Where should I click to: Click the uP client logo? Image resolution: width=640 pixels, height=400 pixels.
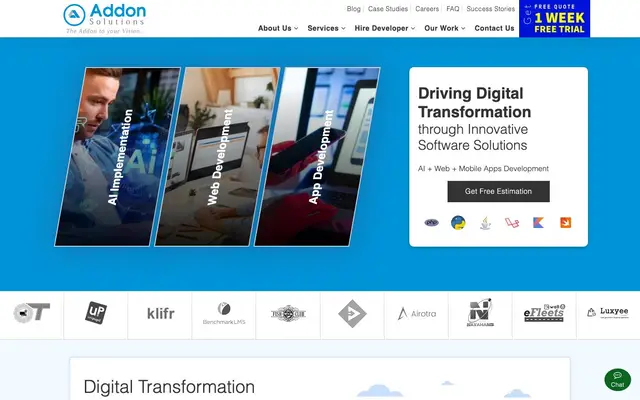pyautogui.click(x=96, y=313)
